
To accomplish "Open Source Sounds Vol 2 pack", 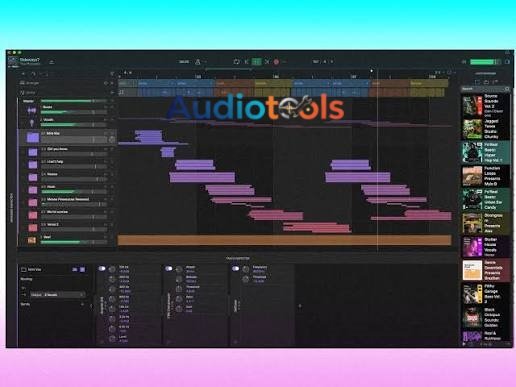I will (485, 106).
